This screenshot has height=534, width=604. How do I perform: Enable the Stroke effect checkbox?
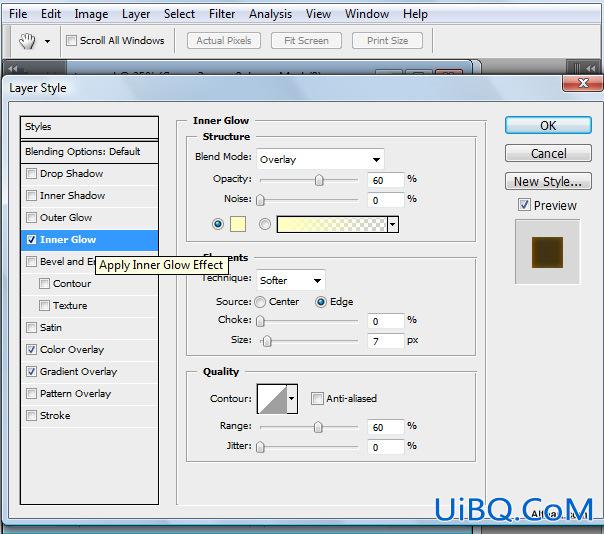[x=31, y=415]
